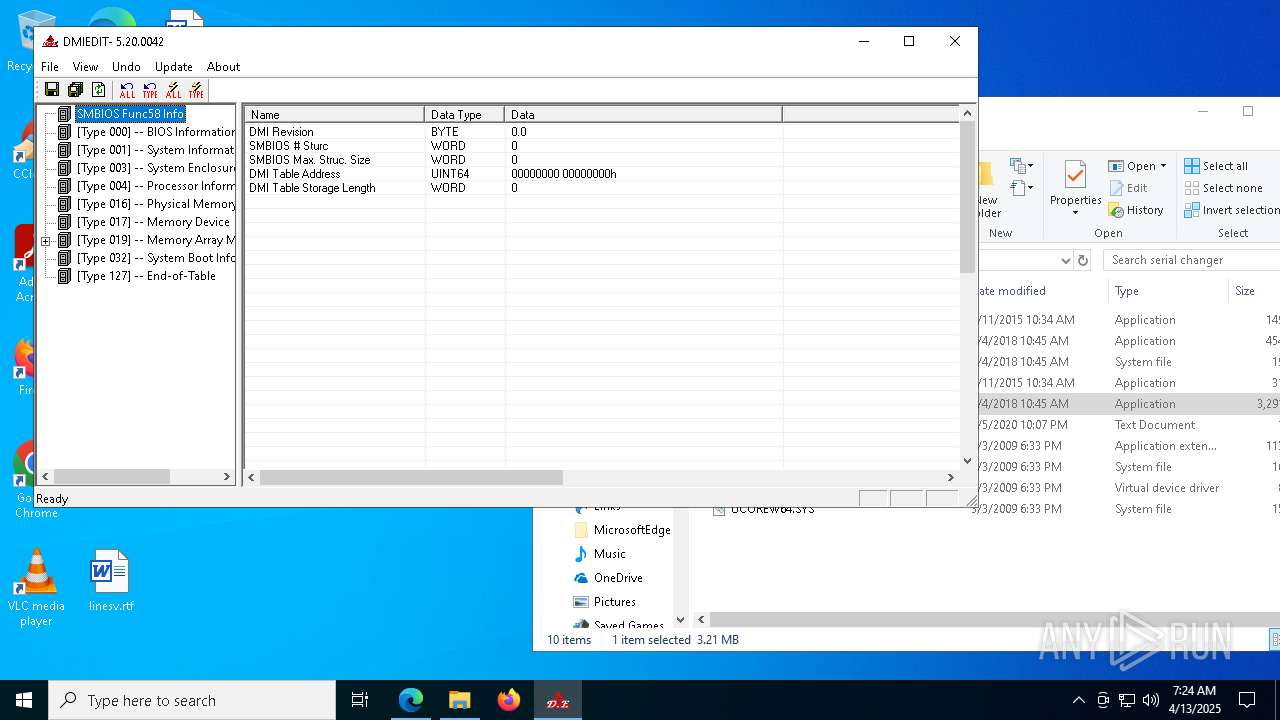The image size is (1280, 720).
Task: Click the Undo TYPE toolbar icon
Action: (x=150, y=91)
